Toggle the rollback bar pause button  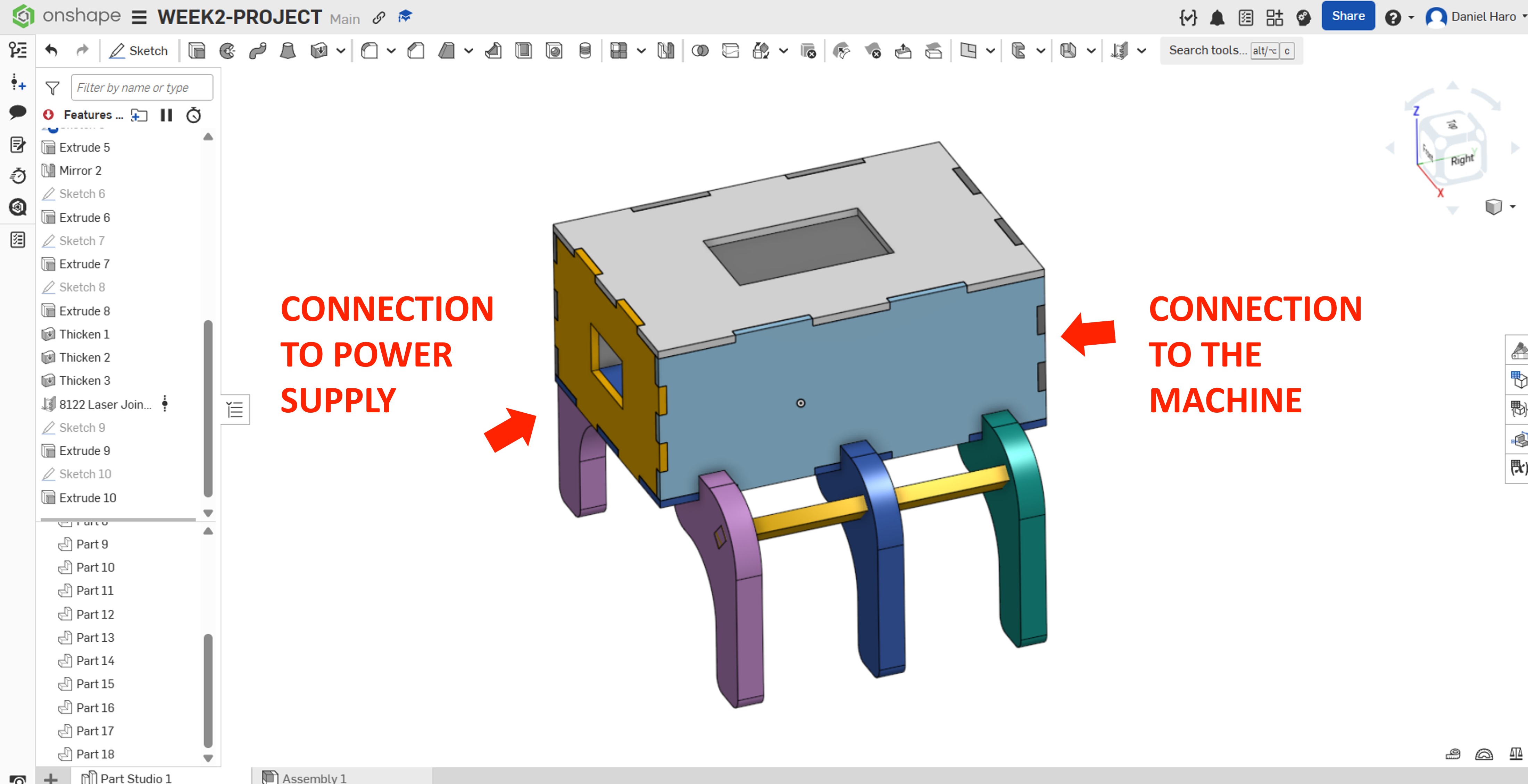coord(166,115)
